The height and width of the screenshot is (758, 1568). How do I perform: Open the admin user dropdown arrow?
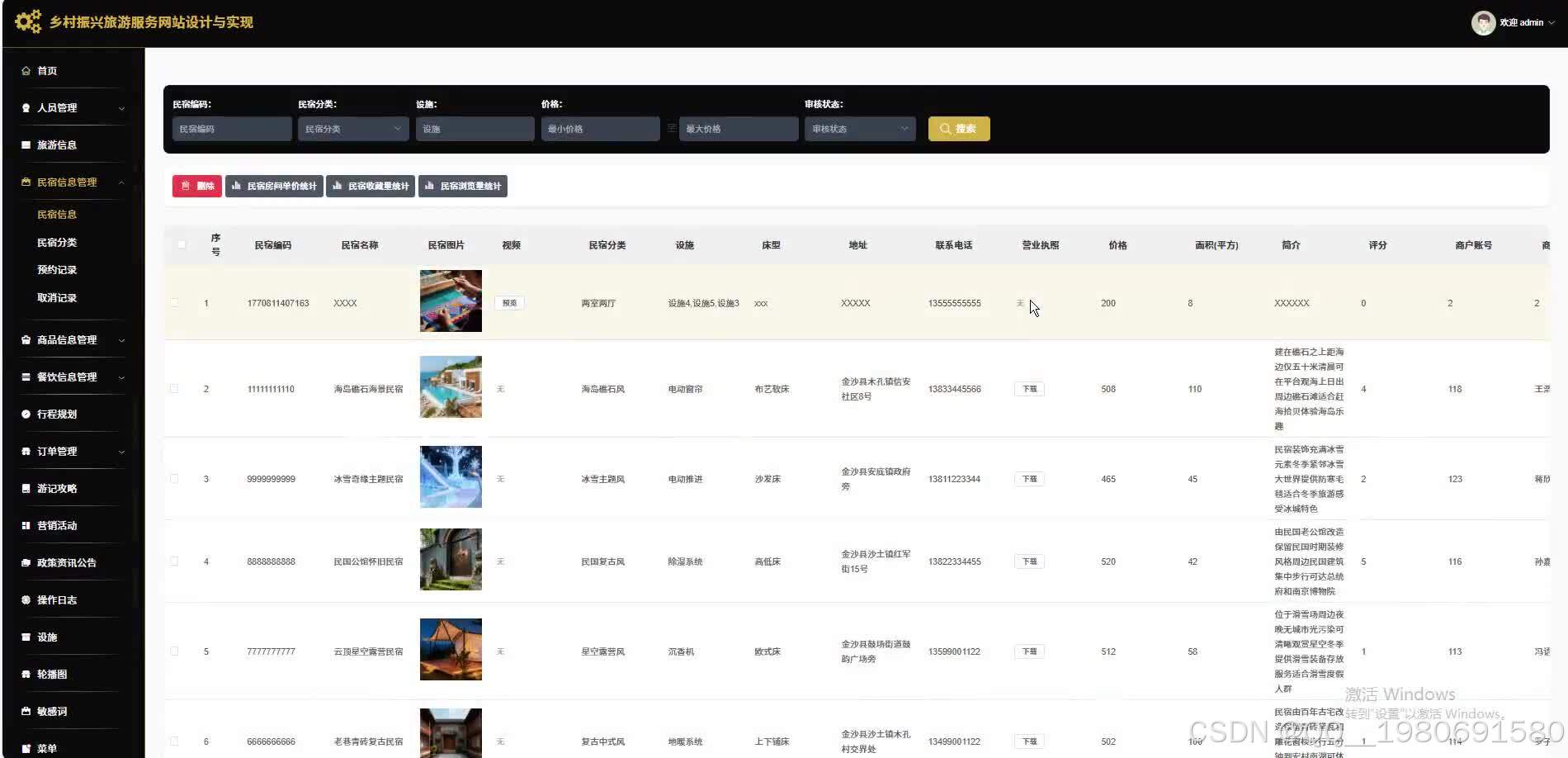[1551, 23]
